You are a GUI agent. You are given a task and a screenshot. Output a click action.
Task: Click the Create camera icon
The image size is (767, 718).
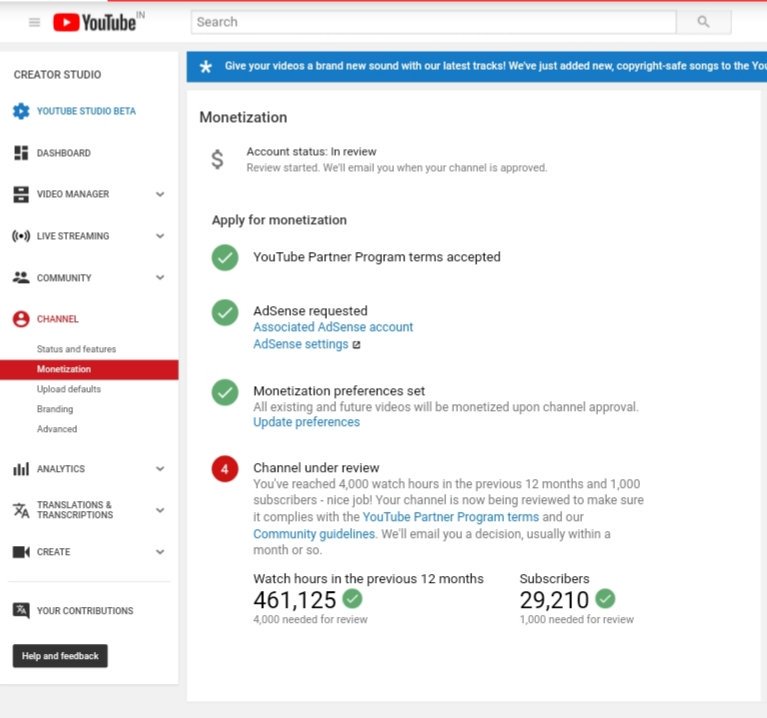click(21, 552)
